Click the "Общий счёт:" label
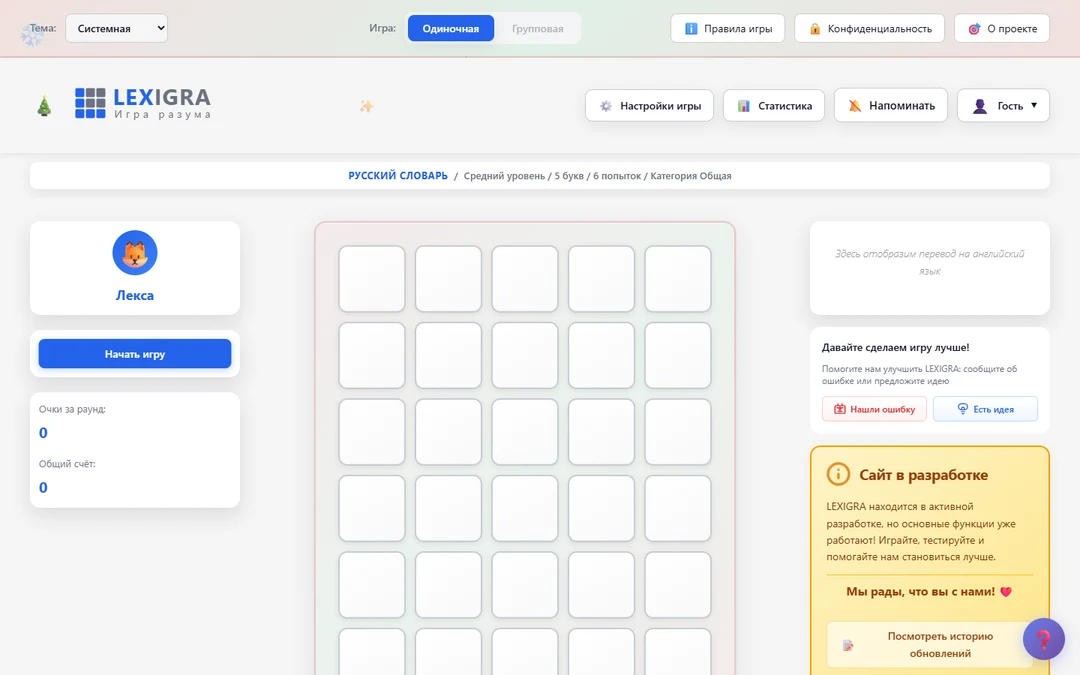The image size is (1080, 675). [x=67, y=464]
